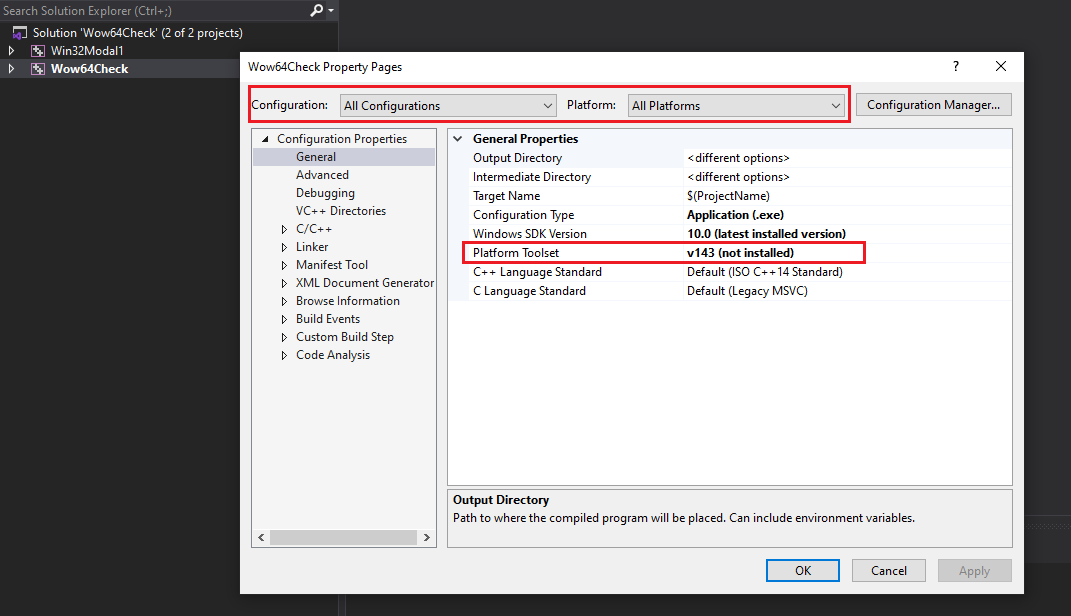Expand the Code Analysis node
The image size is (1071, 616).
click(x=284, y=355)
